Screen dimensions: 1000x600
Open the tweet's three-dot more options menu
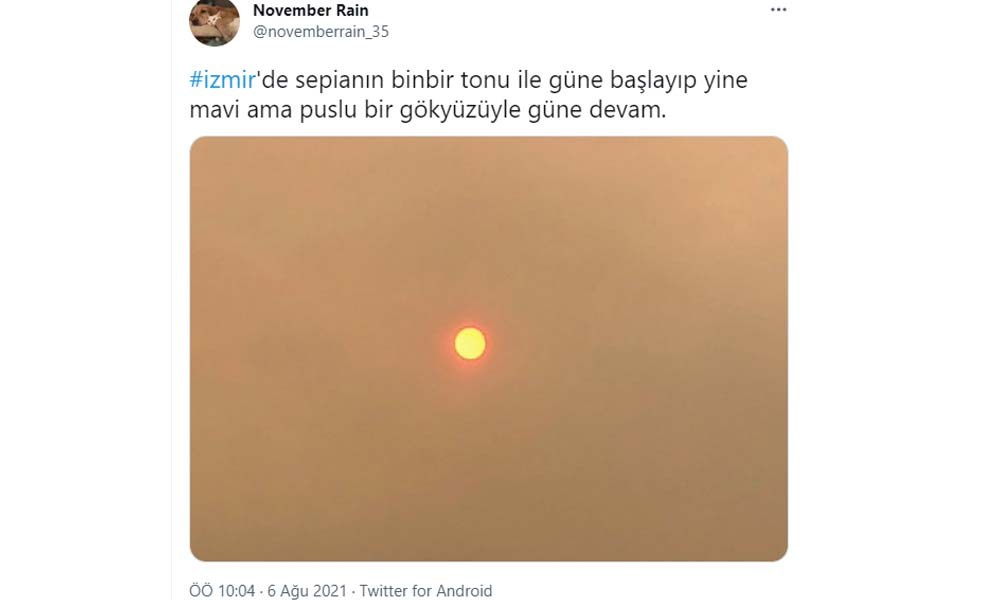[x=778, y=10]
